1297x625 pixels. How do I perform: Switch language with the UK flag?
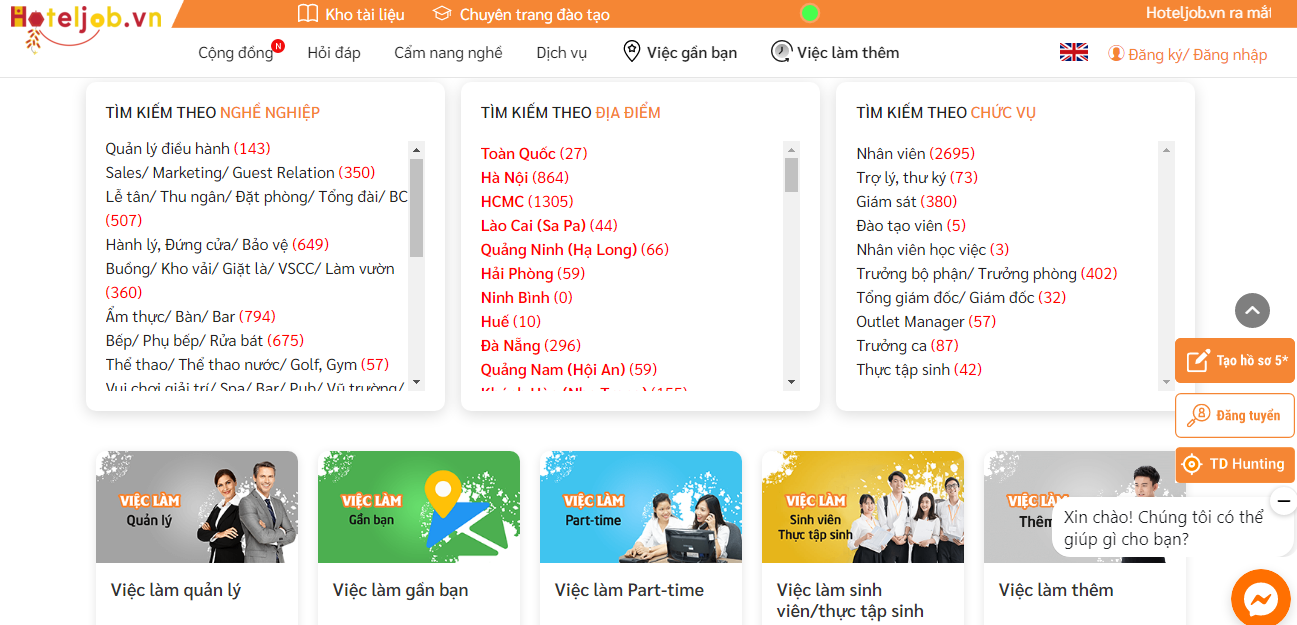pos(1074,52)
